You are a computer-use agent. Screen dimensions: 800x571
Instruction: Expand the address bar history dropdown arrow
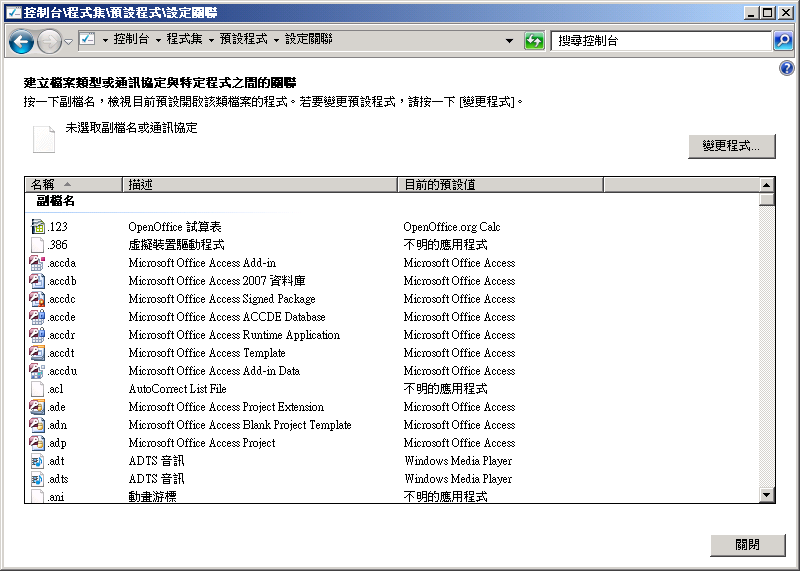pos(509,41)
